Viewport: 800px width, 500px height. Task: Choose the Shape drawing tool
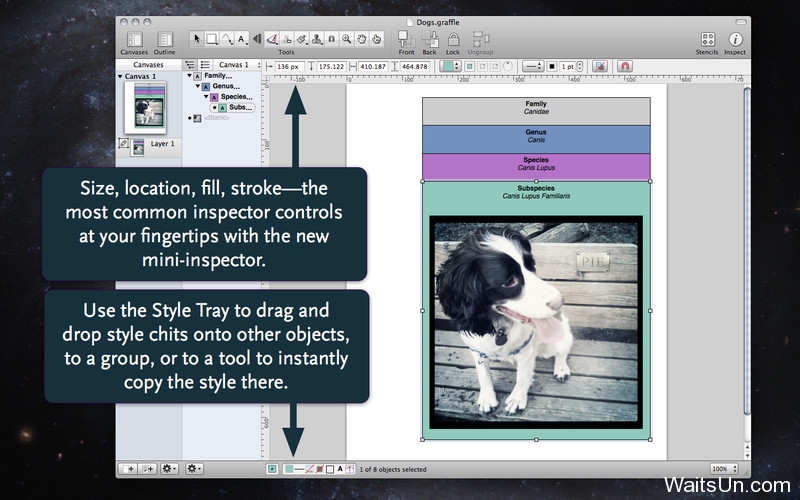pos(212,39)
